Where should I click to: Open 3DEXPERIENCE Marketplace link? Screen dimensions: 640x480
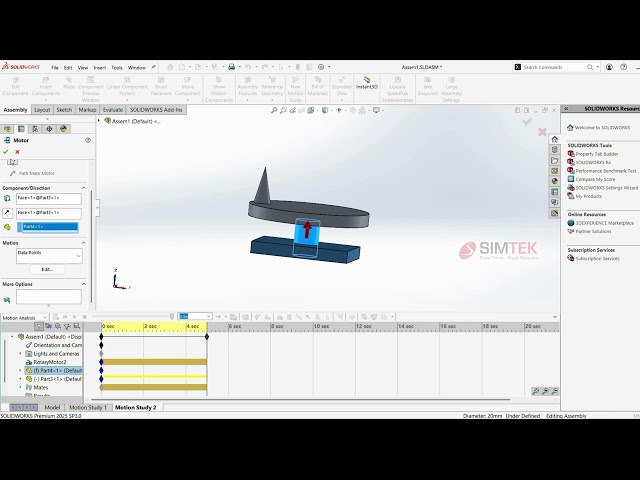point(604,223)
